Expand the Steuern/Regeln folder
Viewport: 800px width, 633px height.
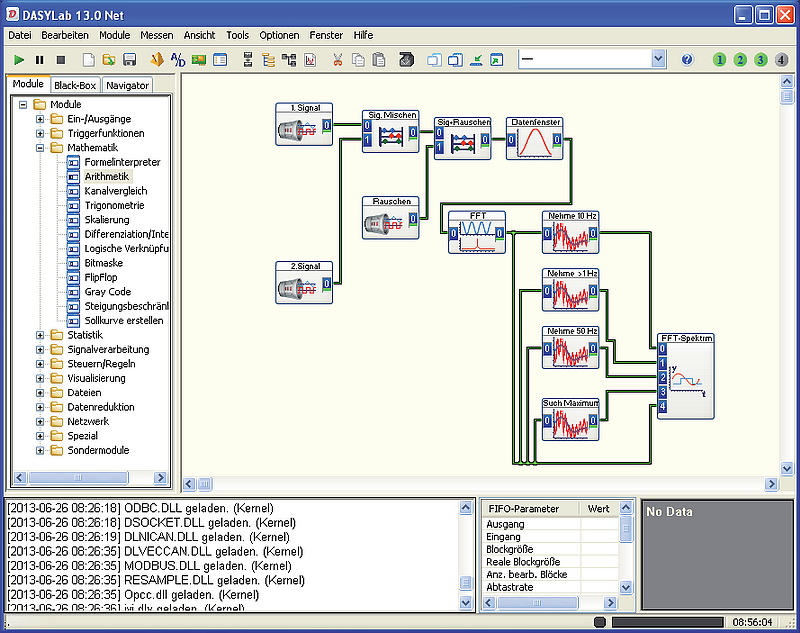coord(40,364)
